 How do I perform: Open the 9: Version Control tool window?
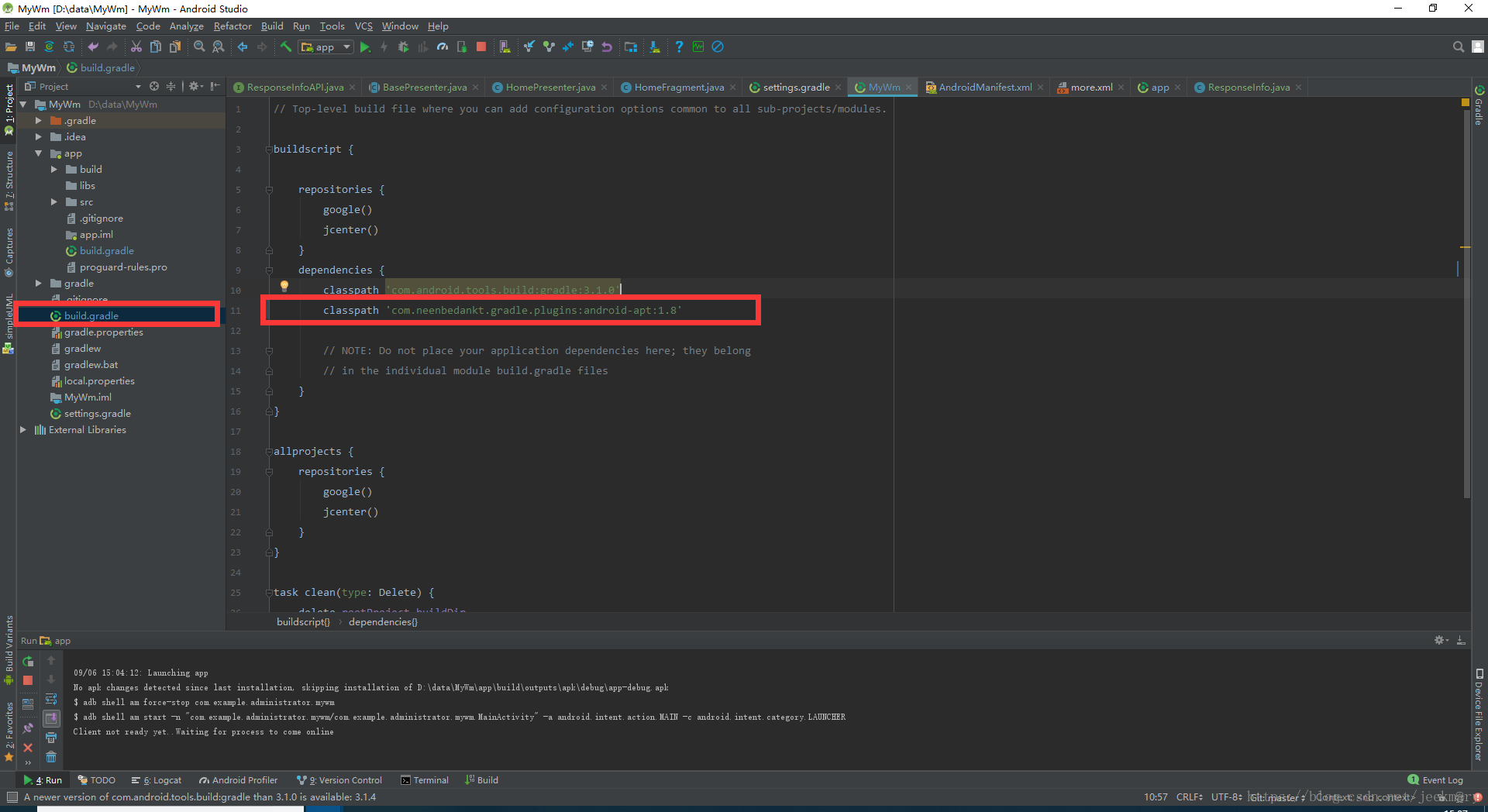[339, 780]
